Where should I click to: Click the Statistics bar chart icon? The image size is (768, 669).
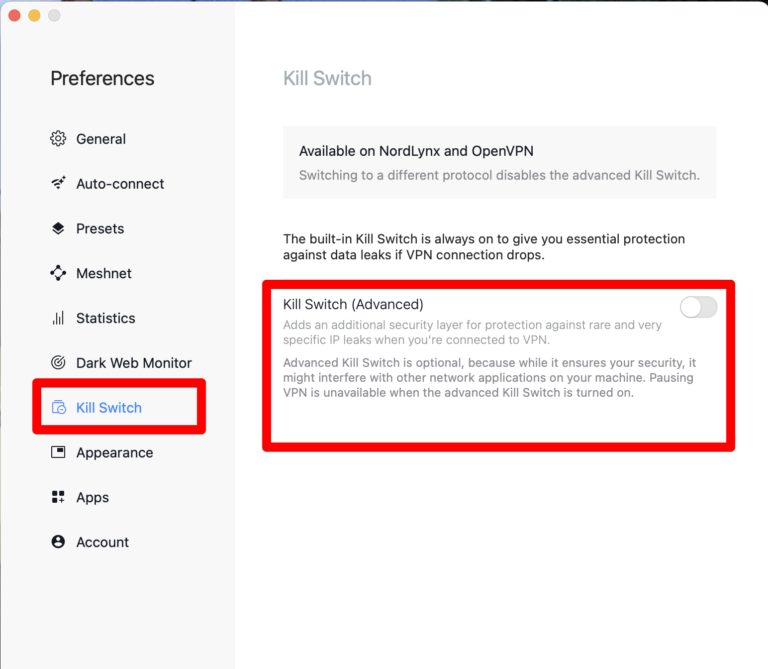[58, 318]
